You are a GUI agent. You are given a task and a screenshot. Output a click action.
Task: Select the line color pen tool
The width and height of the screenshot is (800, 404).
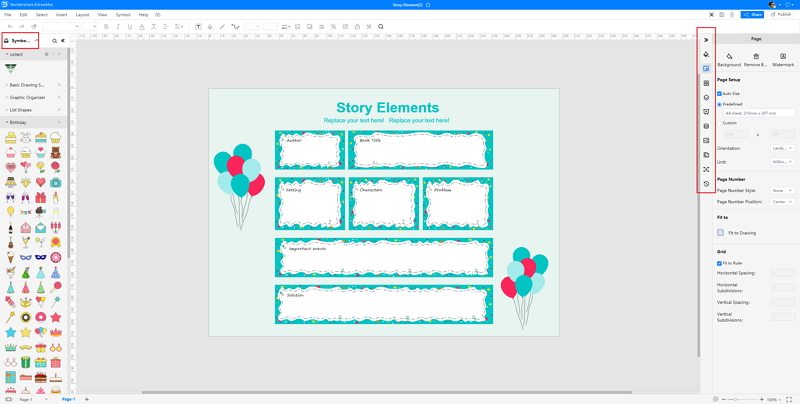222,27
